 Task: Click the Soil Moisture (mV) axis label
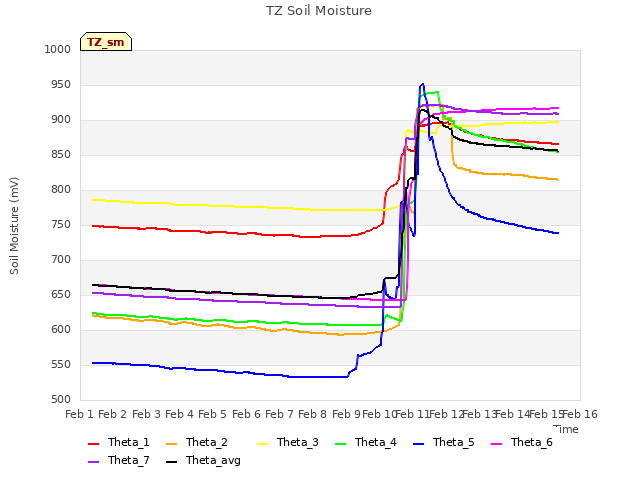coord(14,226)
